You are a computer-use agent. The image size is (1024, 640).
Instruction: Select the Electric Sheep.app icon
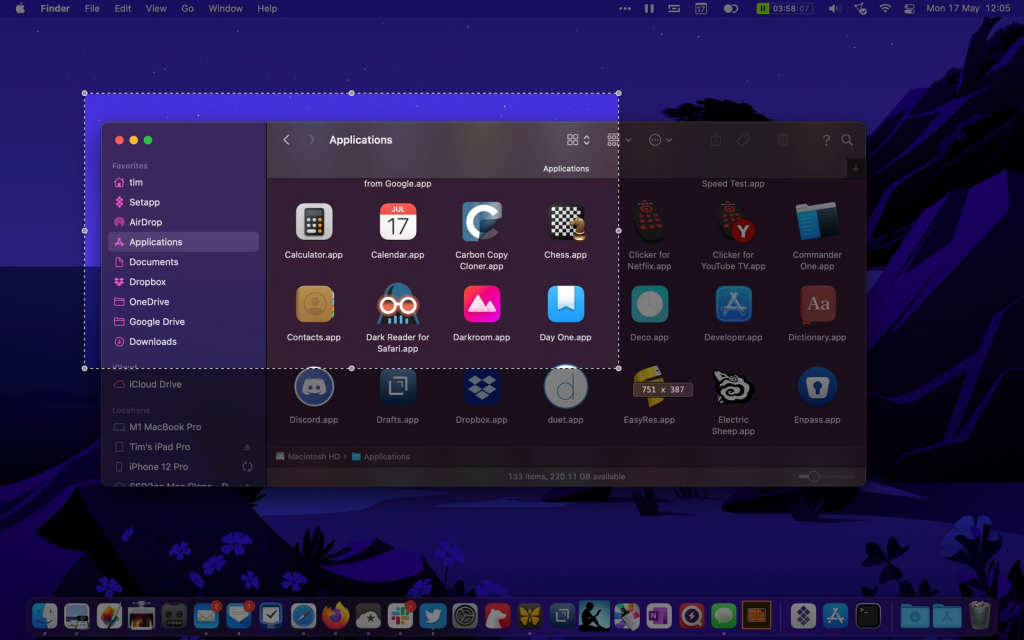733,387
